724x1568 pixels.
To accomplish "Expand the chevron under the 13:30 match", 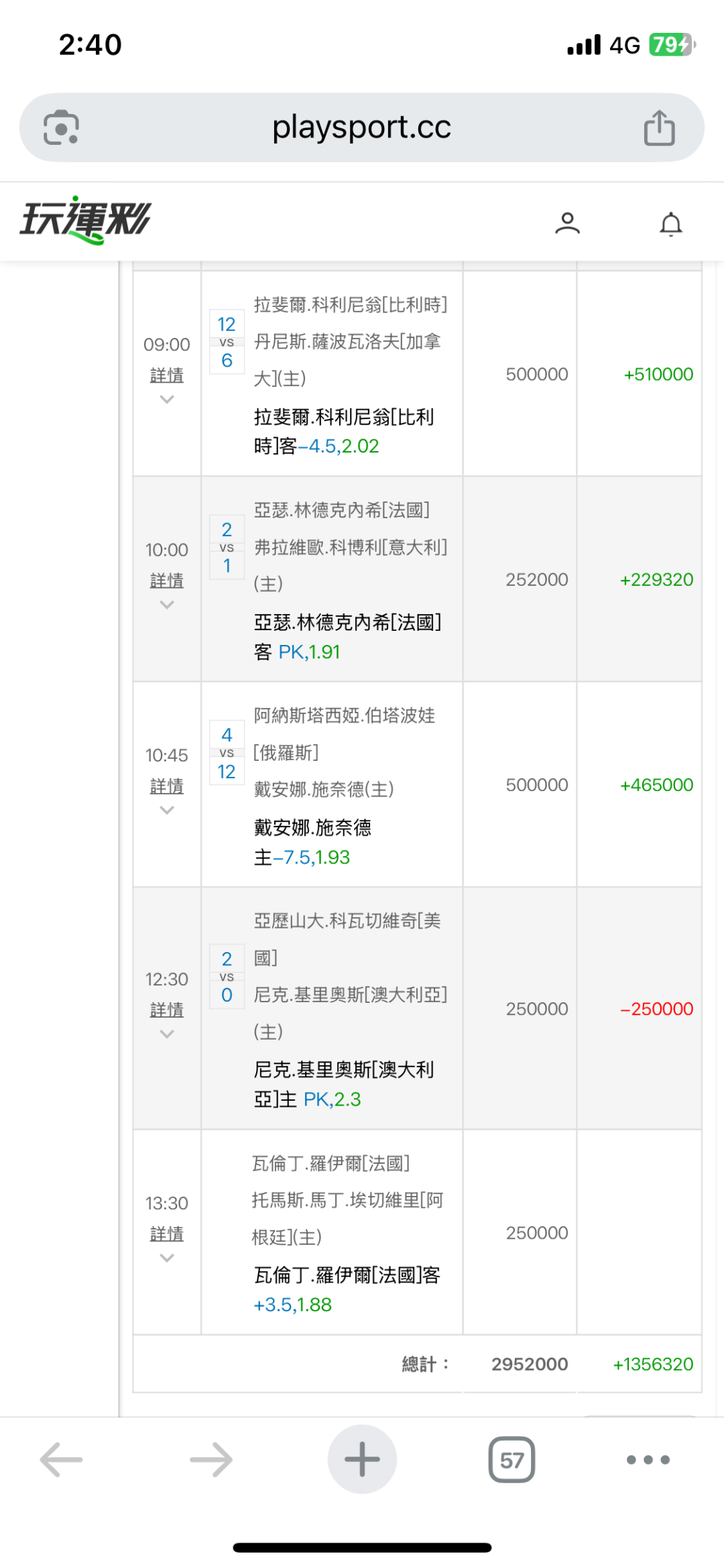I will [167, 1258].
